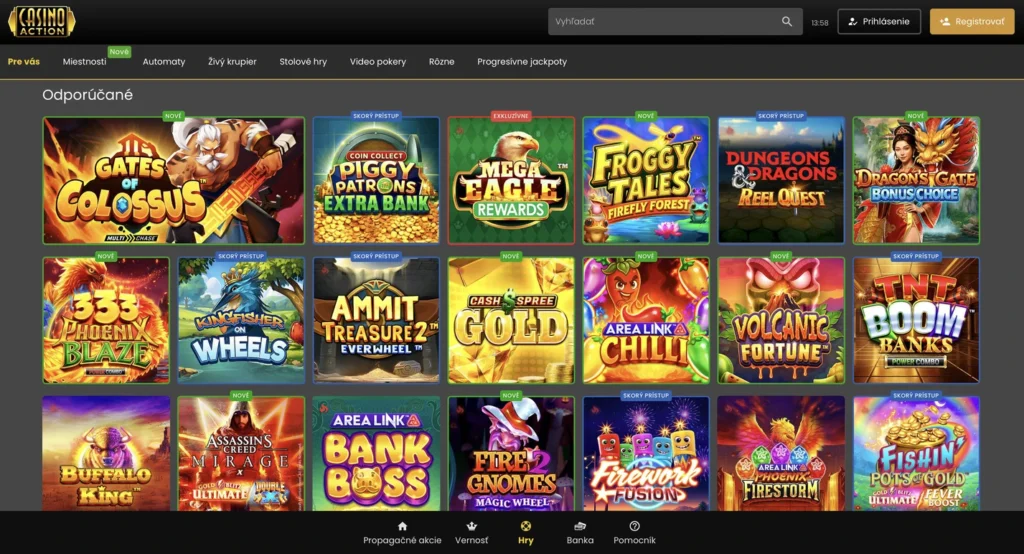Select the Pre vás tab
The height and width of the screenshot is (554, 1024).
[x=24, y=61]
